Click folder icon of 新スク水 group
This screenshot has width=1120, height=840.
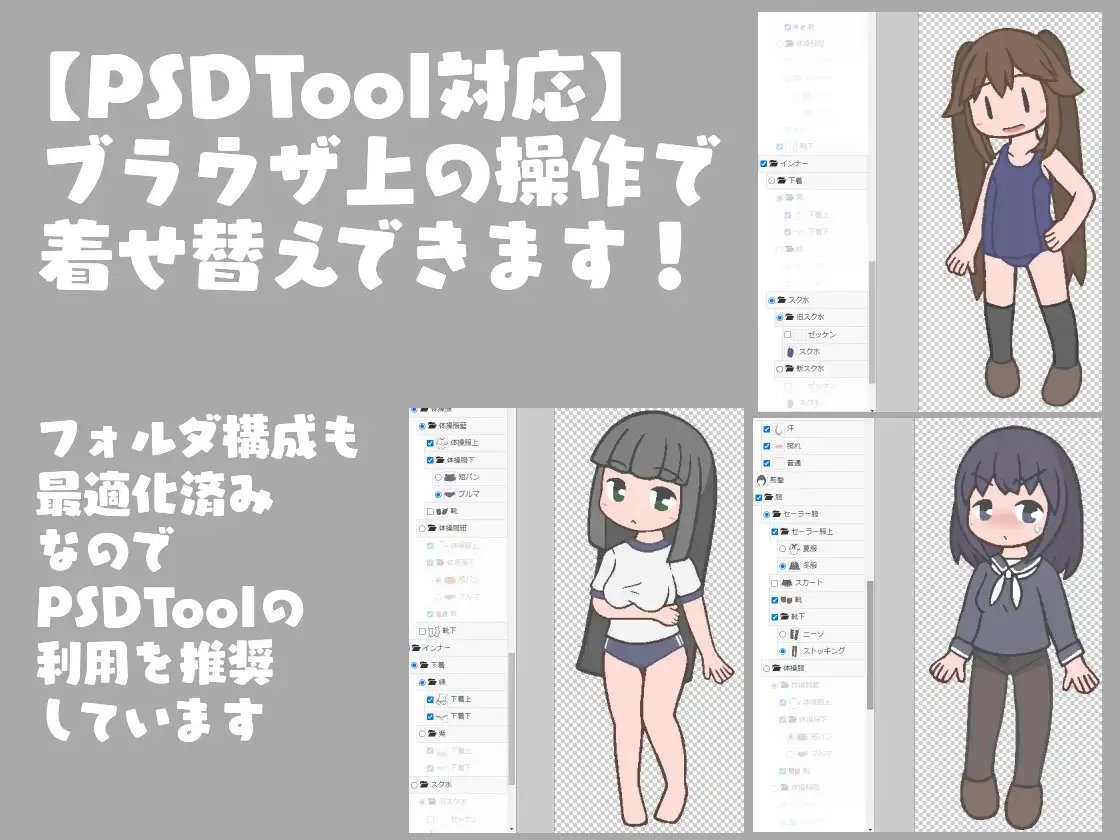[x=789, y=369]
